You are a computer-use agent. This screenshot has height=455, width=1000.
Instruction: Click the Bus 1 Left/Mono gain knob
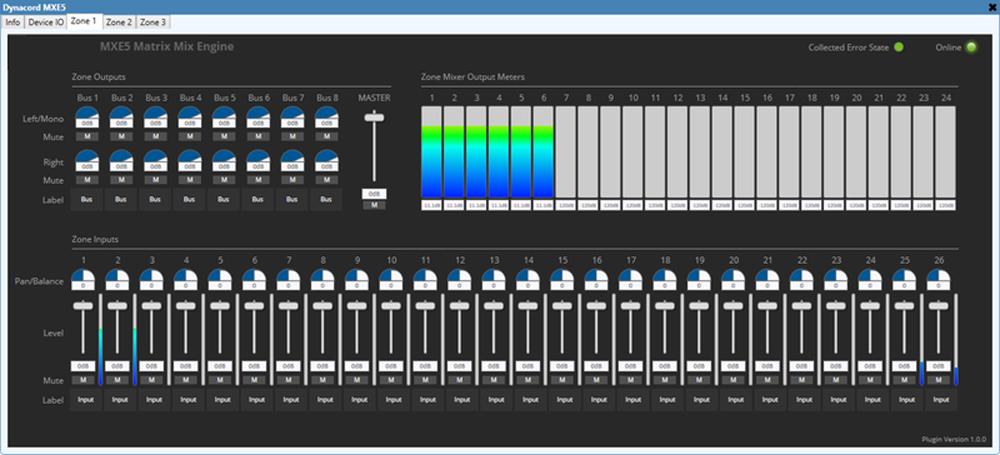click(x=87, y=113)
